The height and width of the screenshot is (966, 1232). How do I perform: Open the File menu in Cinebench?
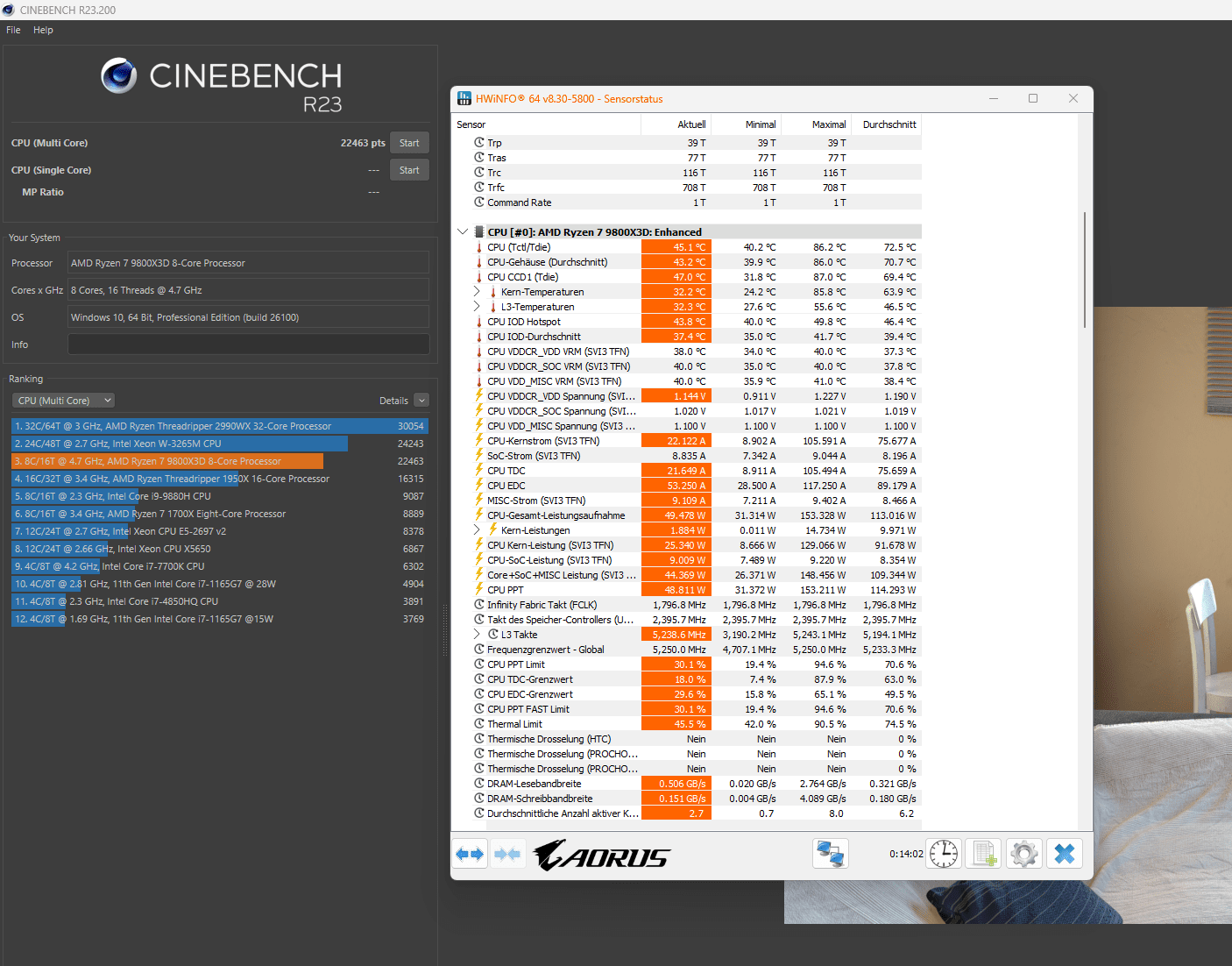tap(13, 30)
